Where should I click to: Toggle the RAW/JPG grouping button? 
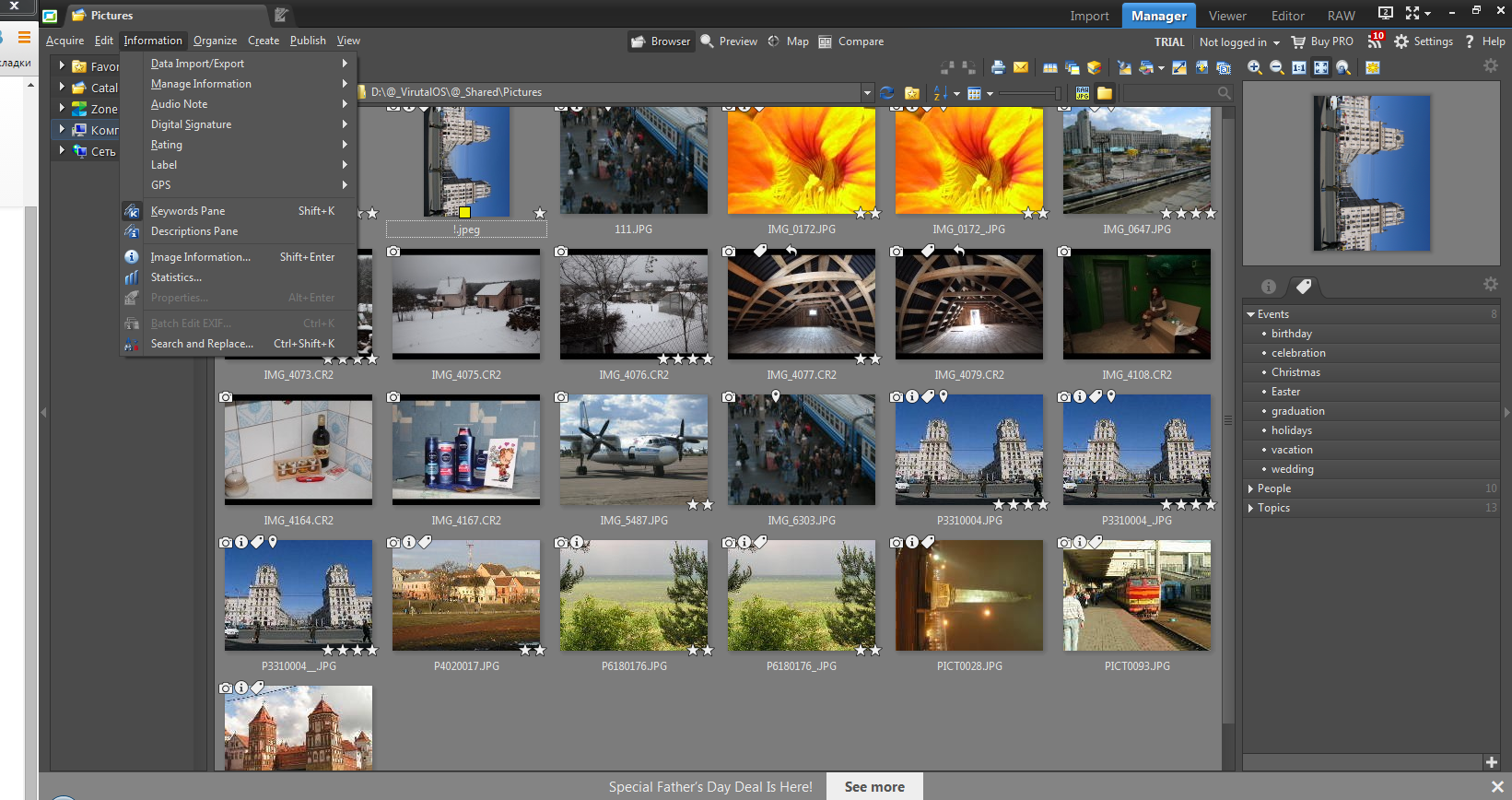click(x=1083, y=92)
